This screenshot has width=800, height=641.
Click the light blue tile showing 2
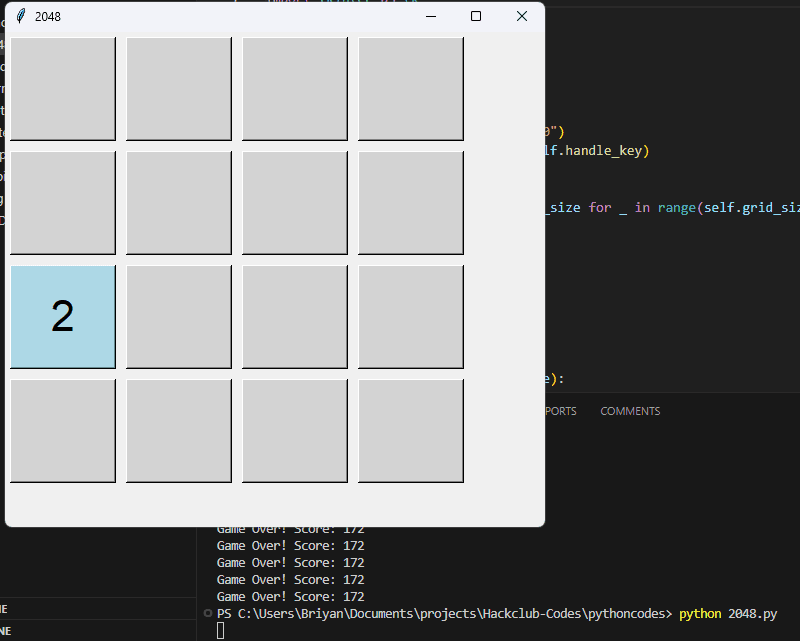pyautogui.click(x=63, y=316)
